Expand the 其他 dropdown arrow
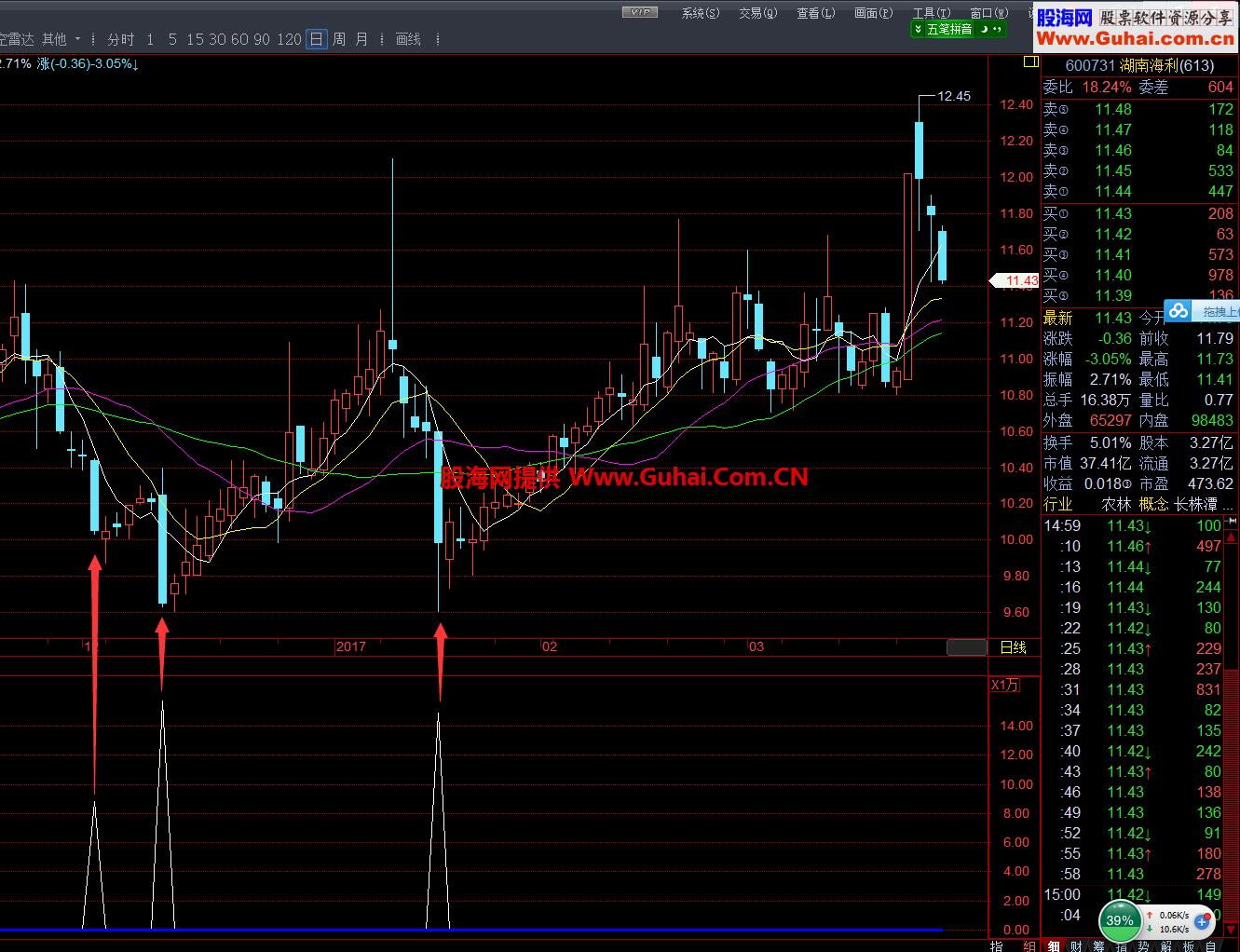1240x952 pixels. [x=77, y=39]
